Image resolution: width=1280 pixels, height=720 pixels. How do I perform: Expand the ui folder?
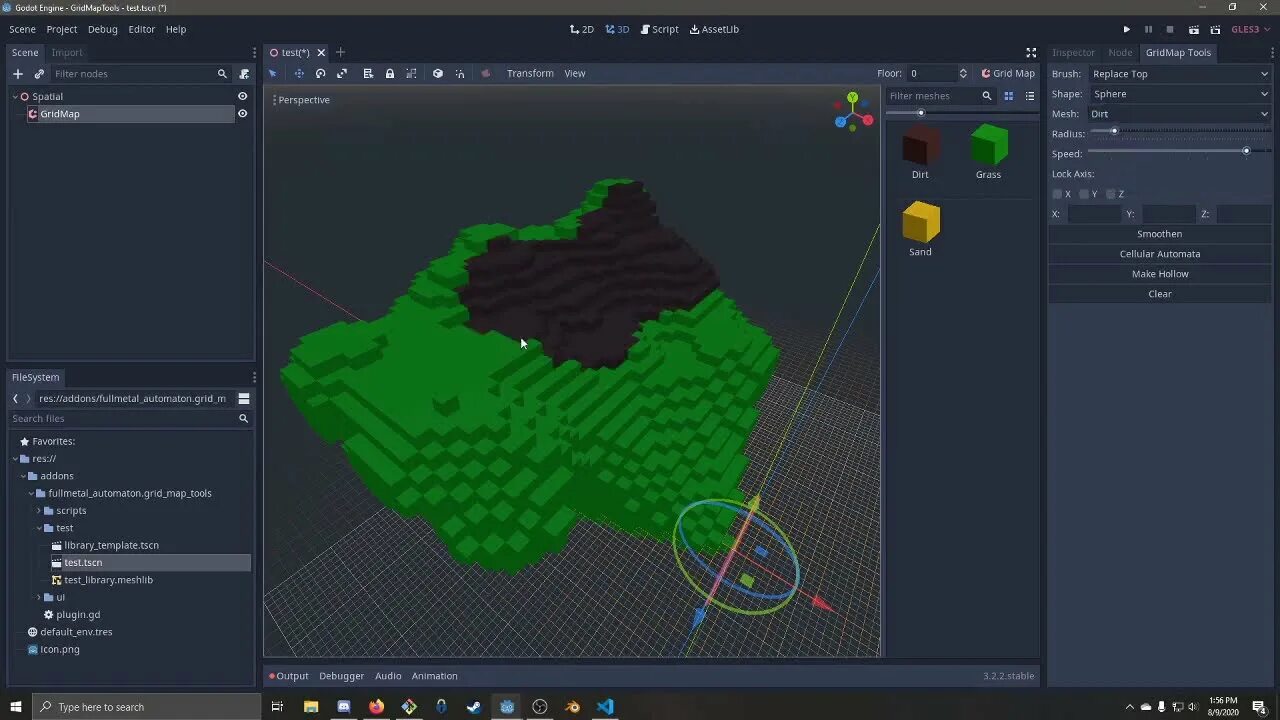[x=39, y=598]
